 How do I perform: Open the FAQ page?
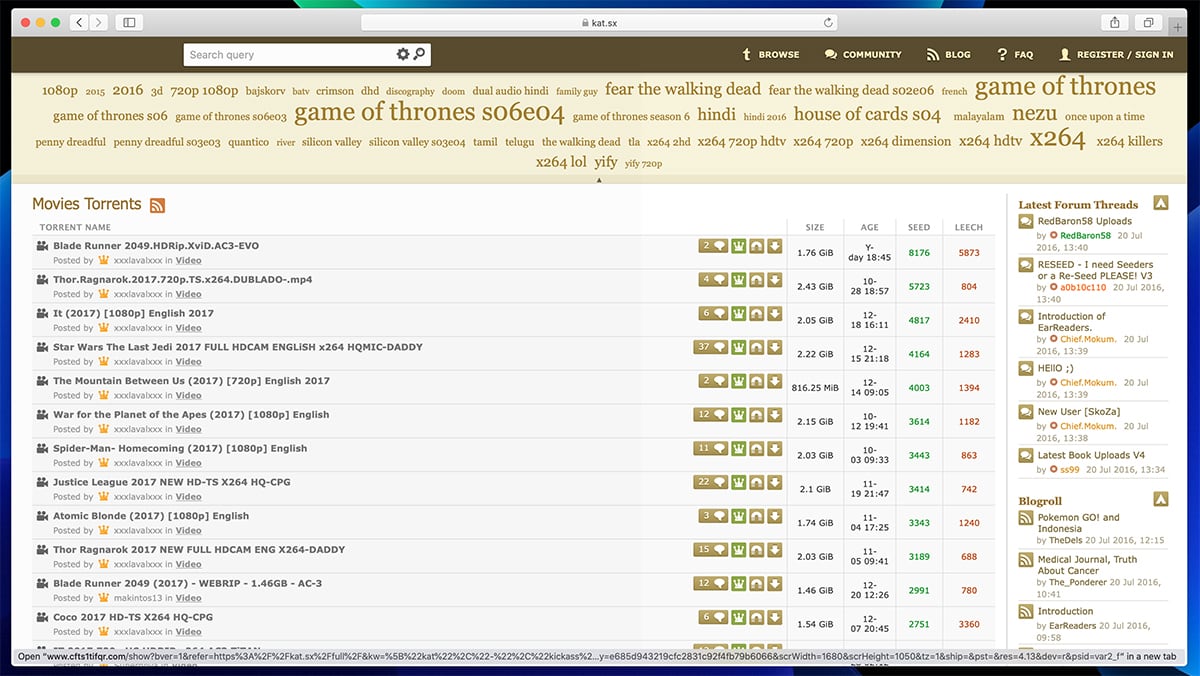pos(1015,55)
